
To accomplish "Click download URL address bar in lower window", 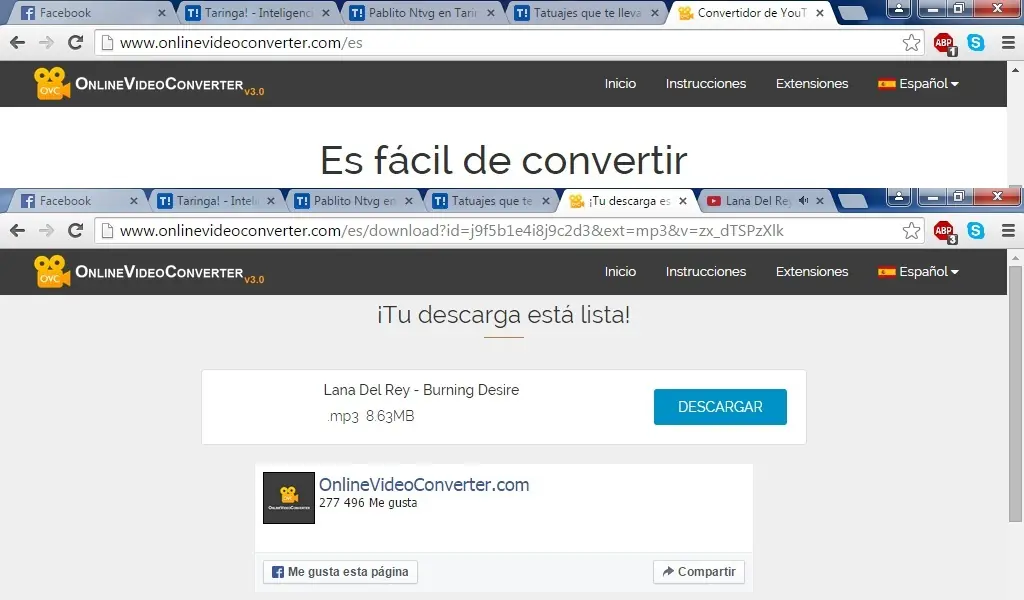I will 509,230.
